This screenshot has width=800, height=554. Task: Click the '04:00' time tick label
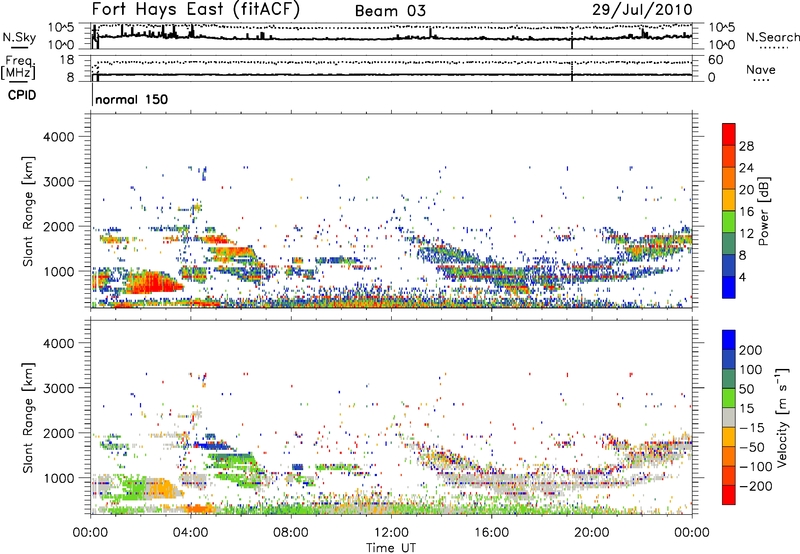tap(190, 533)
